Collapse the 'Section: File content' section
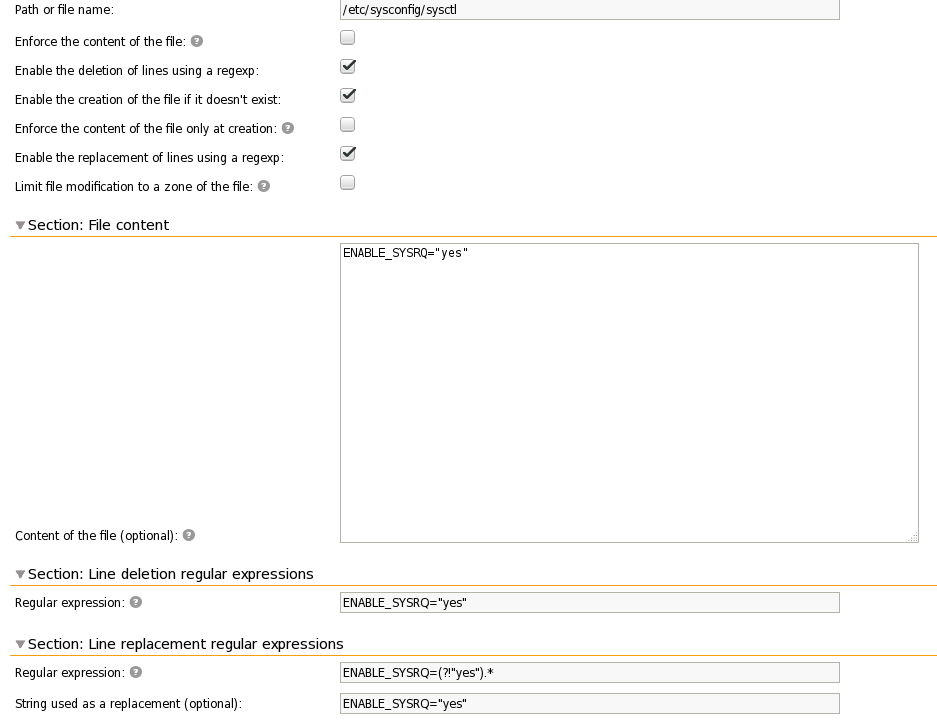Viewport: 937px width, 728px height. pos(21,225)
